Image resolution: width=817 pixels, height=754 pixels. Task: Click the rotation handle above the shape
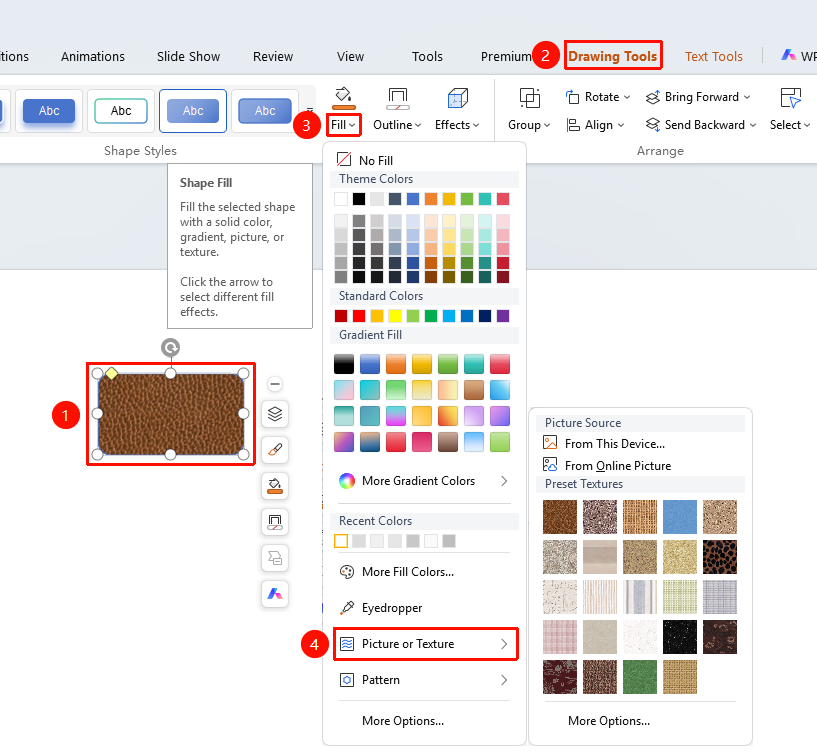pos(170,347)
